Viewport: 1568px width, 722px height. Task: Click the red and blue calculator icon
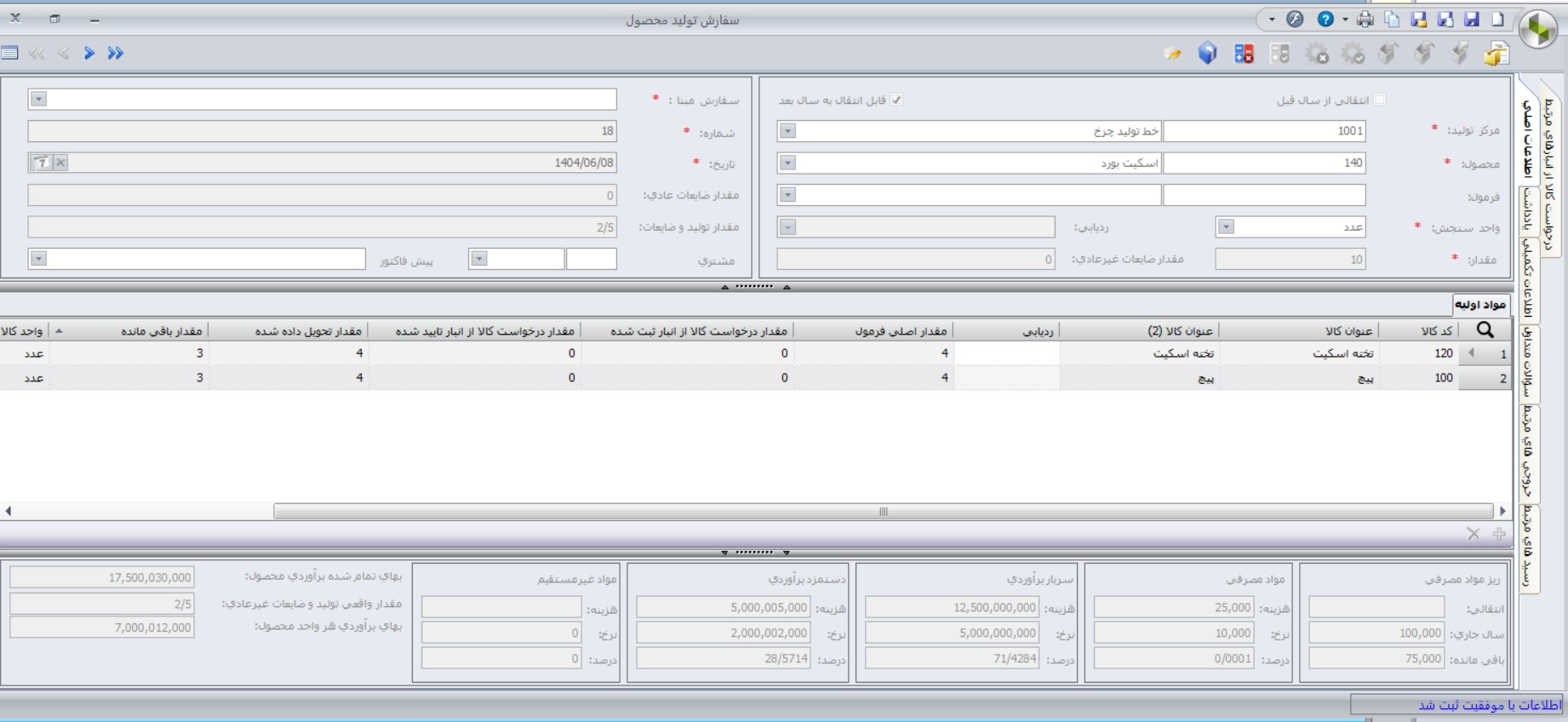tap(1244, 54)
